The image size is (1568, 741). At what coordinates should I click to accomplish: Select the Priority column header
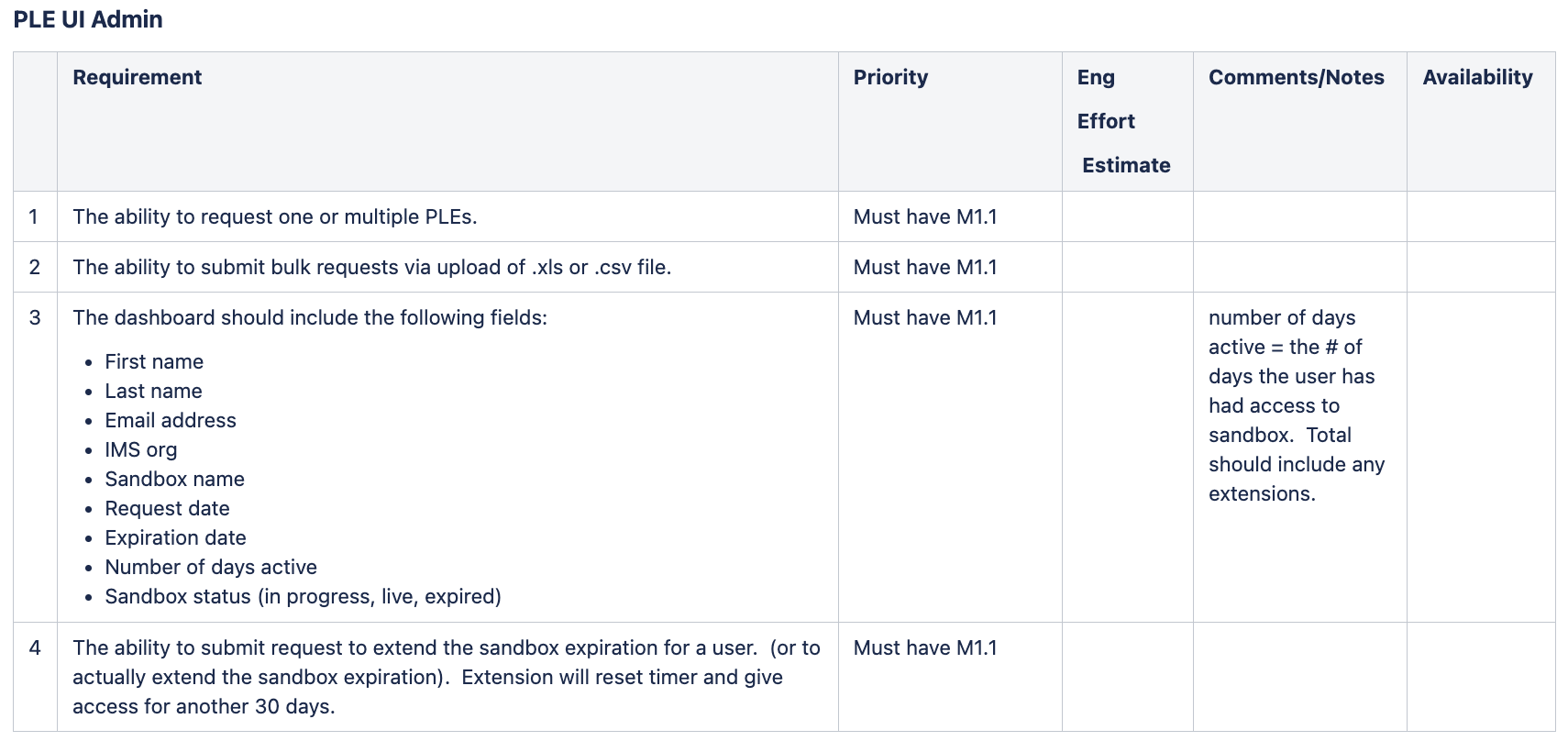pyautogui.click(x=890, y=77)
